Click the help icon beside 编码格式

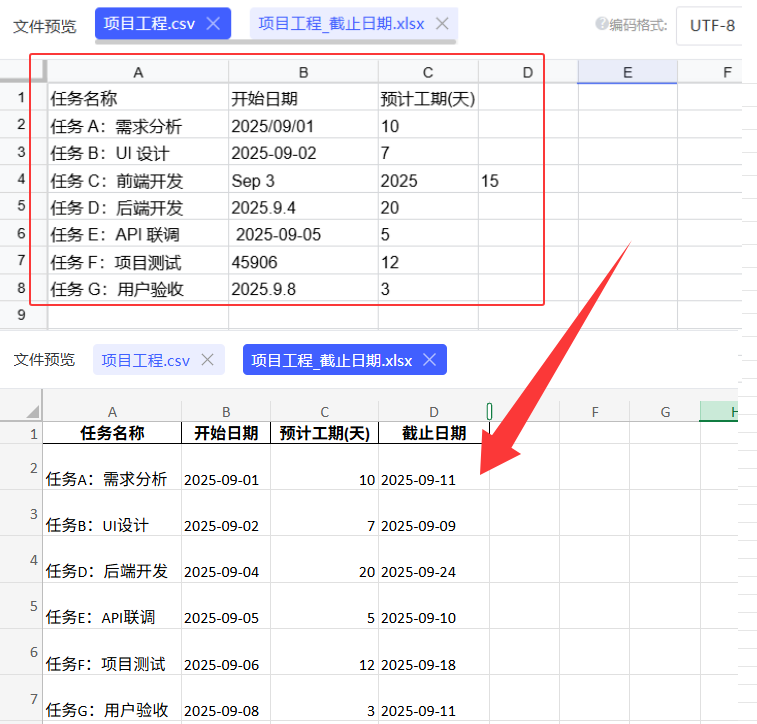point(601,24)
